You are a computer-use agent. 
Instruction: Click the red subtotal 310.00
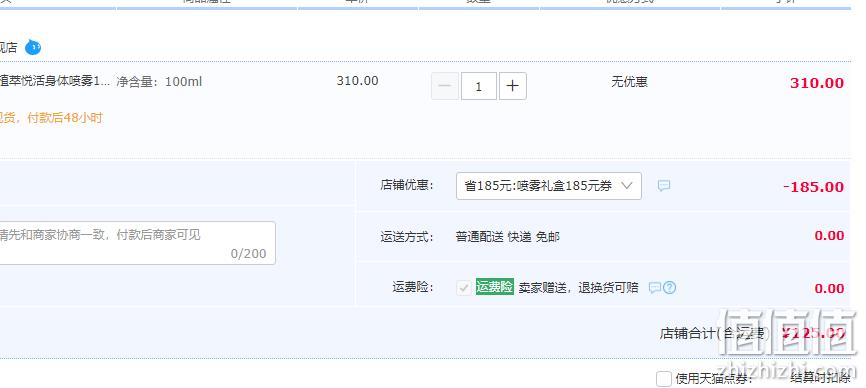coord(817,83)
